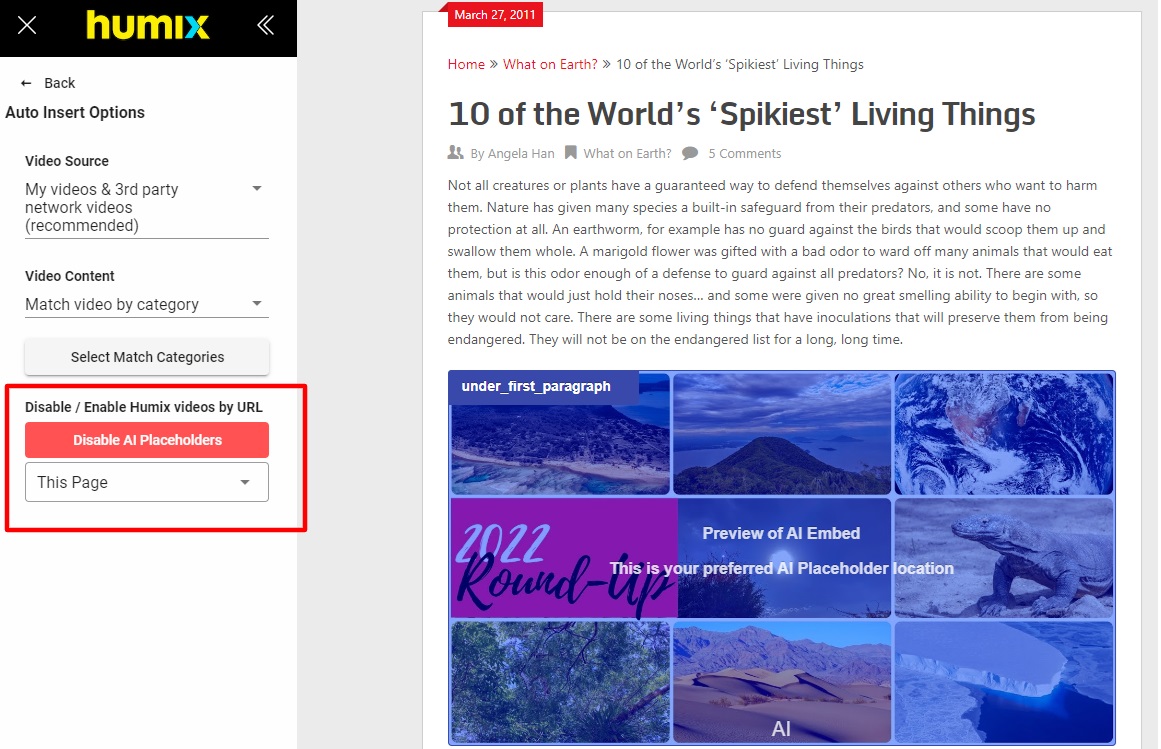Click the Komodo dragon lizard thumbnail
This screenshot has height=749, width=1161.
click(x=1003, y=558)
